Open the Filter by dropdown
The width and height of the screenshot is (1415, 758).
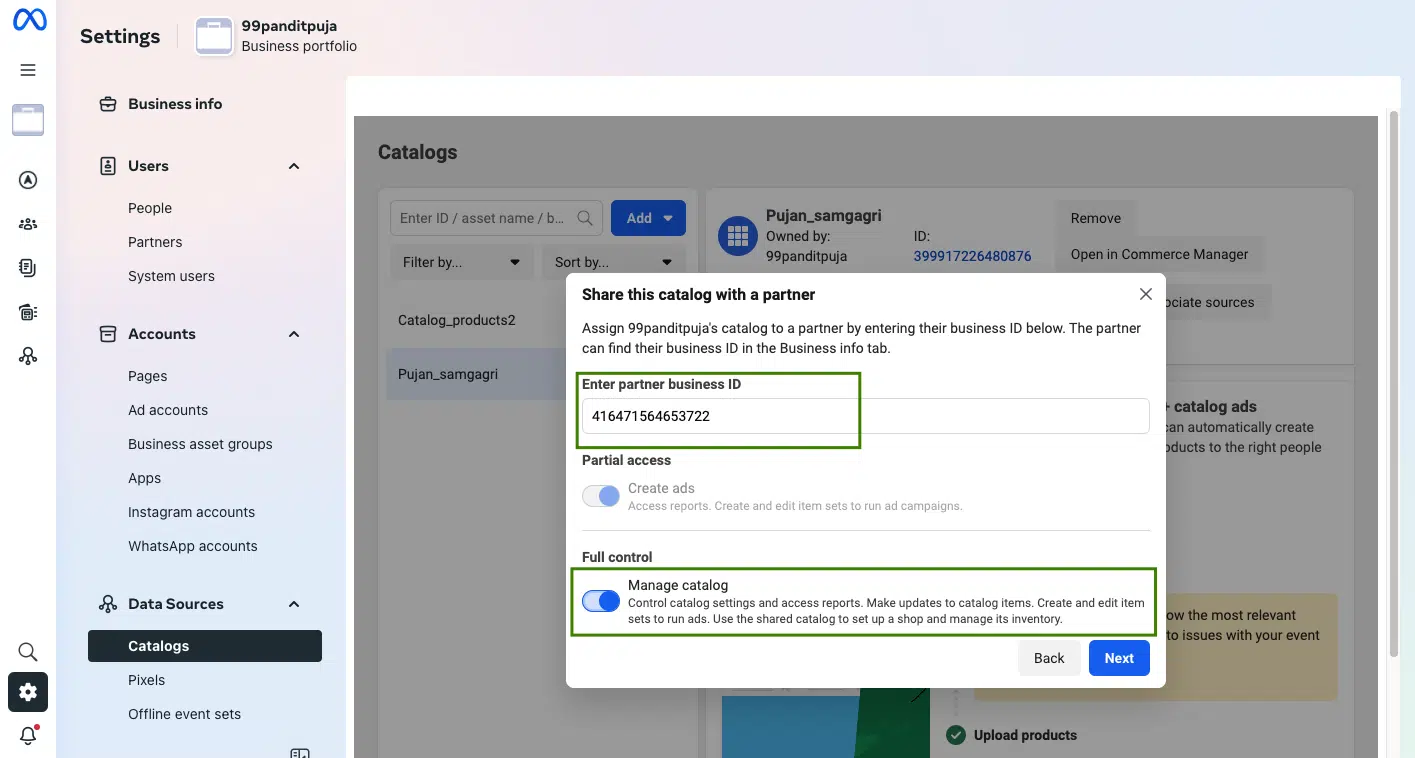tap(462, 262)
